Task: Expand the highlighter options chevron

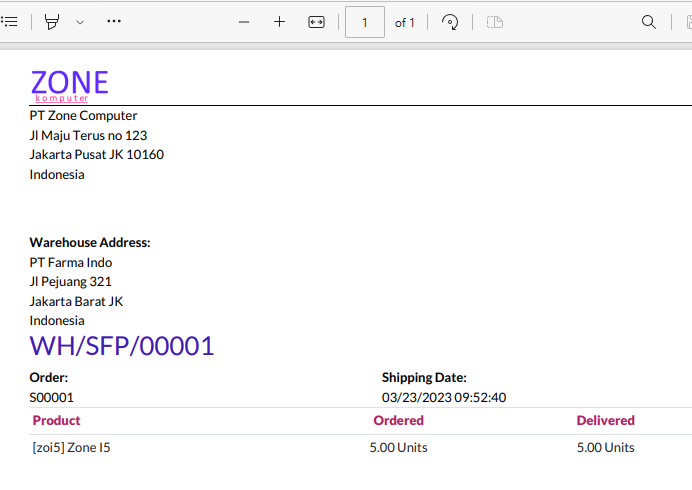Action: click(x=80, y=22)
